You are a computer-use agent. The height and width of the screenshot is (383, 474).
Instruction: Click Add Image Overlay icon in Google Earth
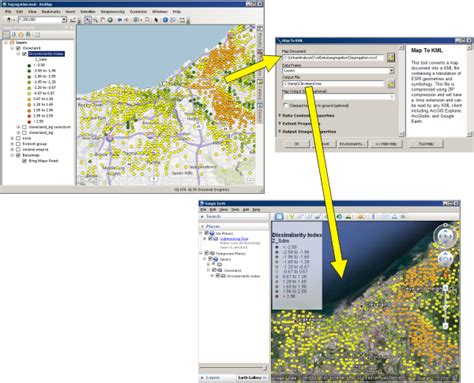click(318, 217)
